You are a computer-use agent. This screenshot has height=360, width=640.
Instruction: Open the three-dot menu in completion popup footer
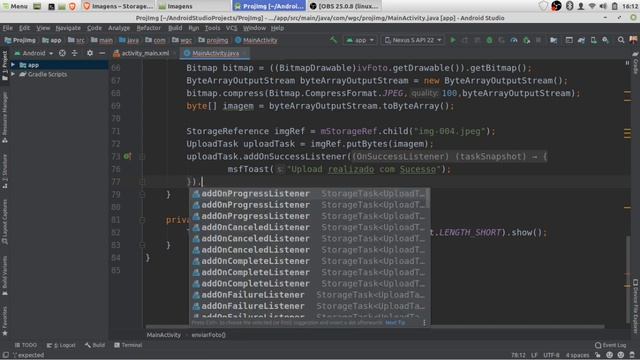(x=424, y=322)
